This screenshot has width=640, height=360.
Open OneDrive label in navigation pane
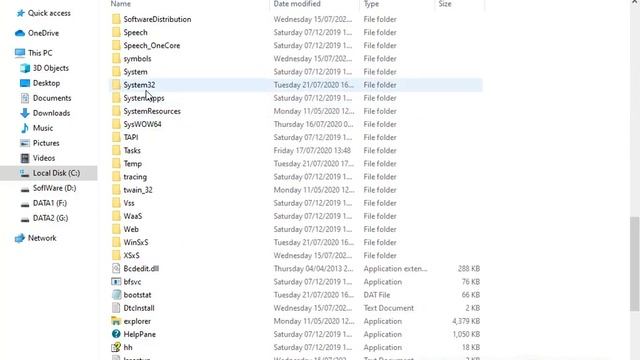tap(43, 33)
